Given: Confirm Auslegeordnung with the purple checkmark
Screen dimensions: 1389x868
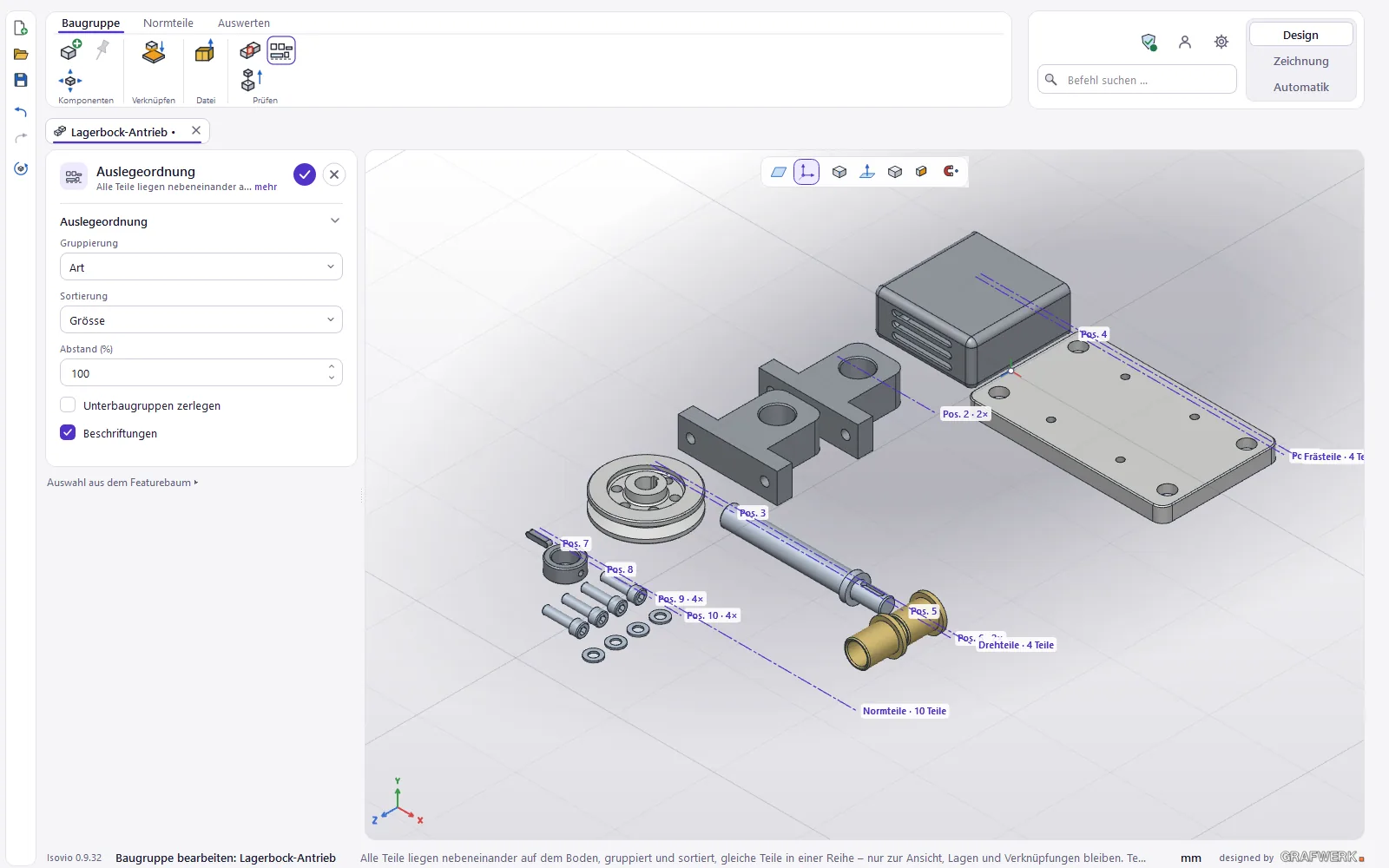Looking at the screenshot, I should (305, 174).
